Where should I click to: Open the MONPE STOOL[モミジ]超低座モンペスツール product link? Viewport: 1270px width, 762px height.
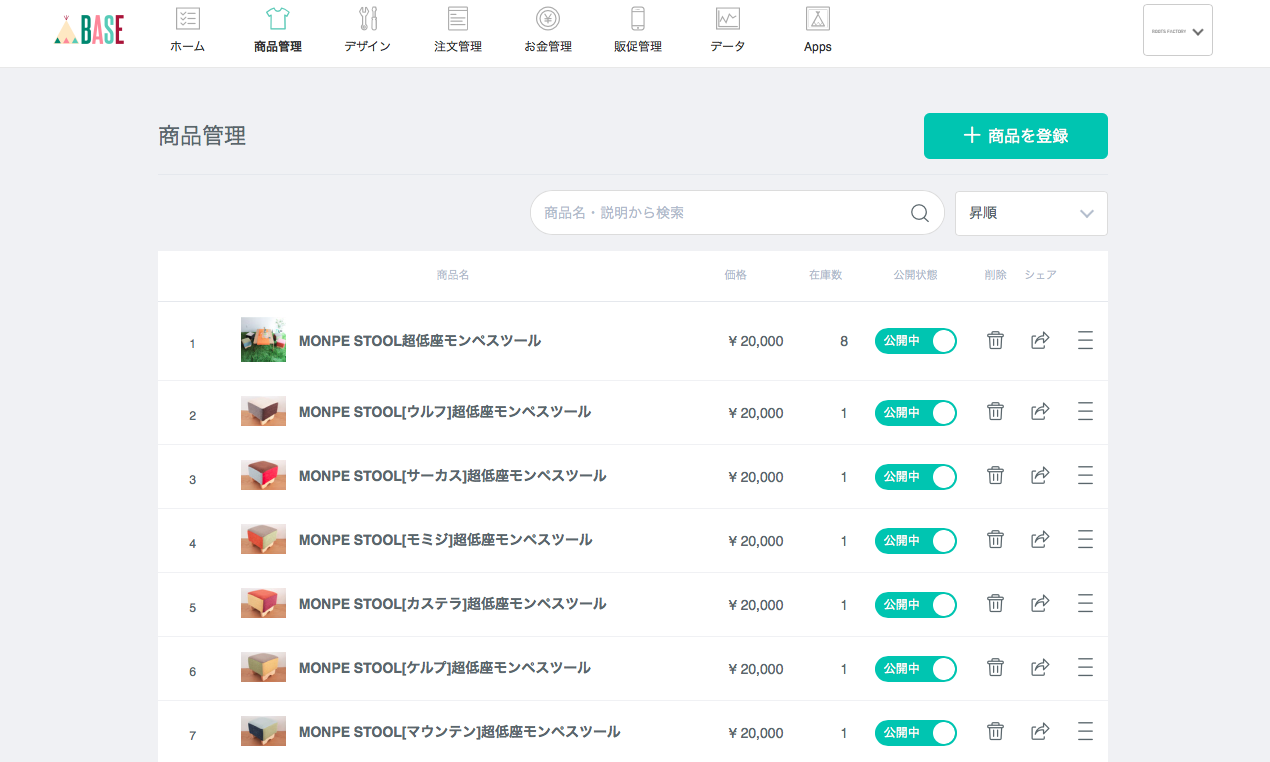coord(445,540)
